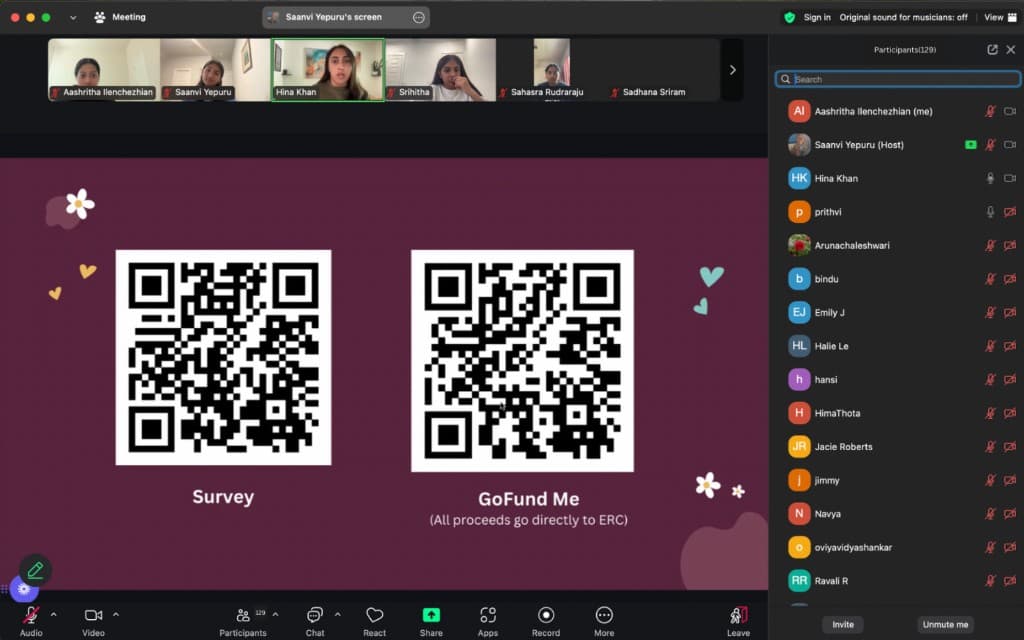Viewport: 1024px width, 640px height.
Task: Click prithvi microphone icon
Action: click(x=990, y=212)
